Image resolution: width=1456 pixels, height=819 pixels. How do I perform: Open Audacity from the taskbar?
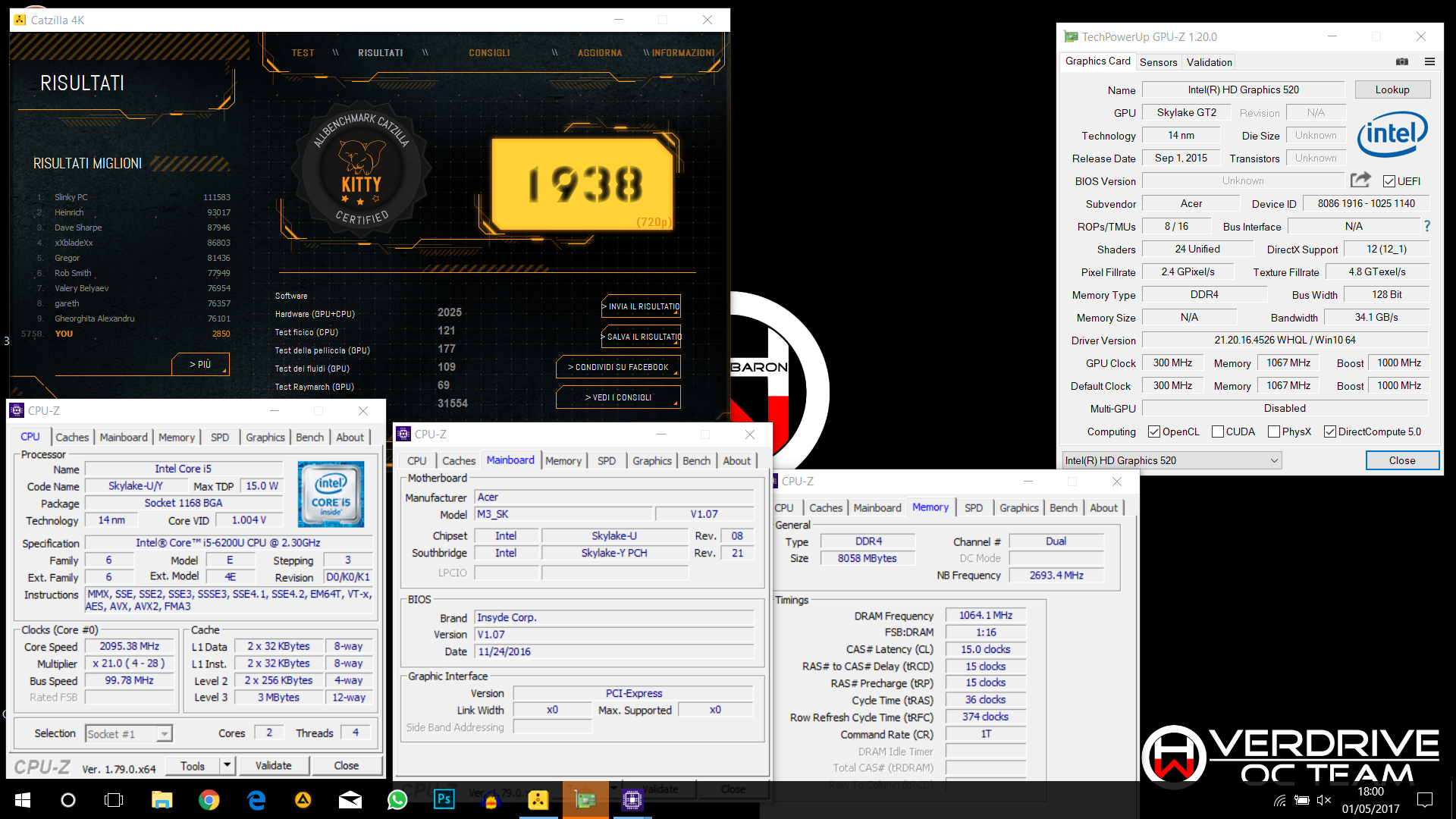point(491,800)
